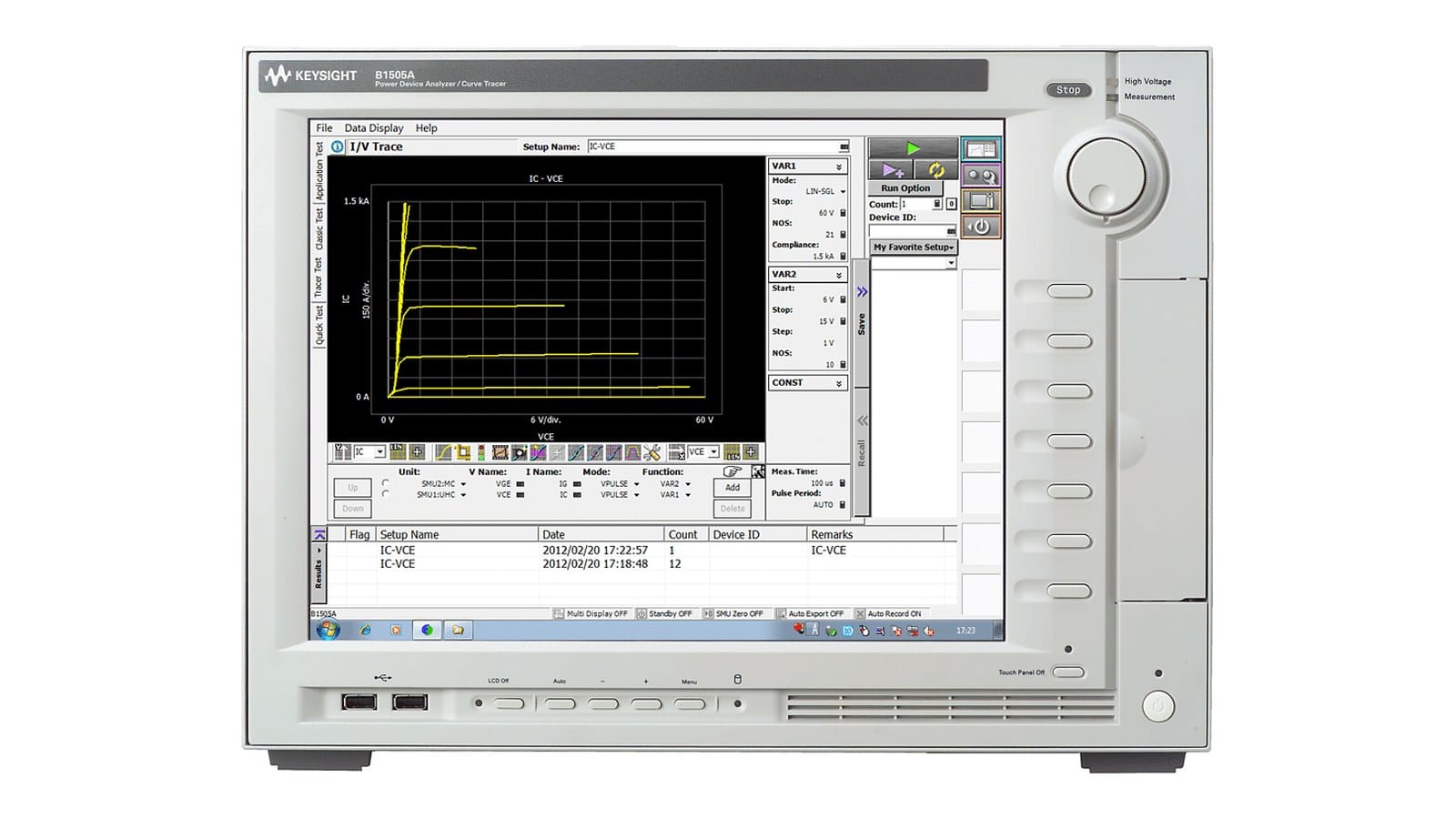Click the pointing hand icon above Add
Viewport: 1456px width, 819px height.
coord(732,471)
